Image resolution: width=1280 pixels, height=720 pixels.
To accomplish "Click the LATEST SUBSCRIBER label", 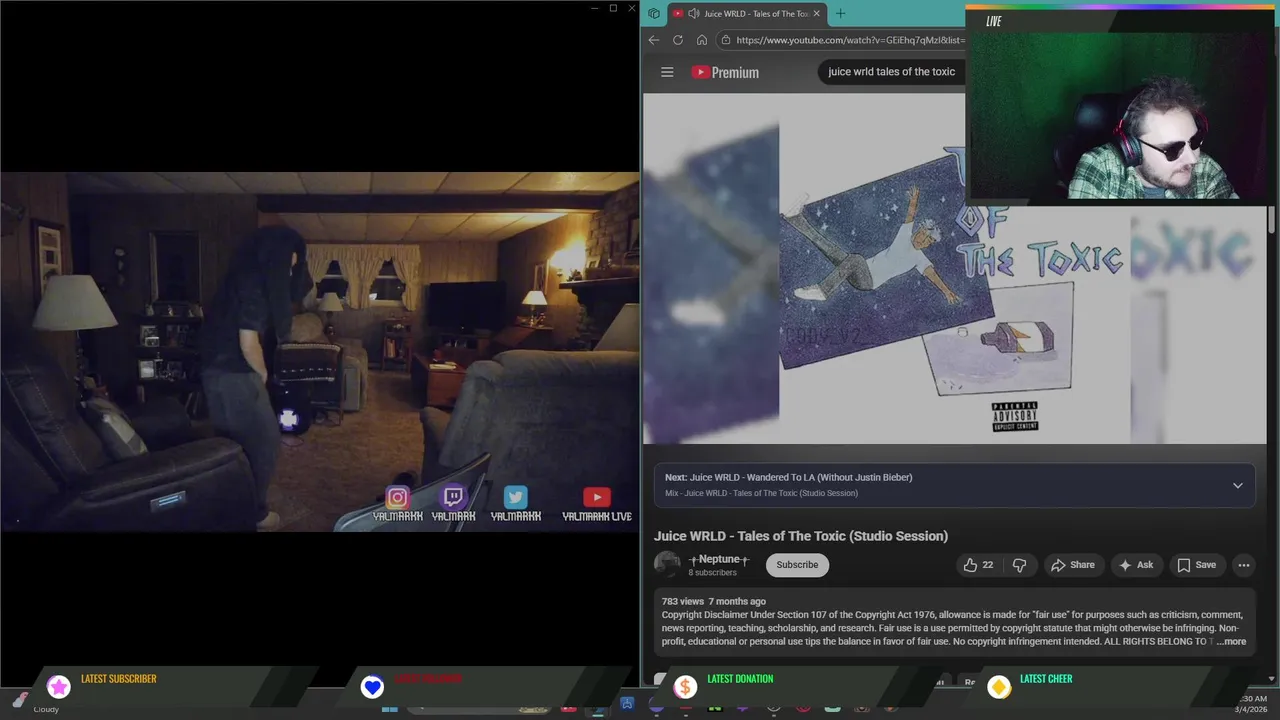I will pos(118,679).
